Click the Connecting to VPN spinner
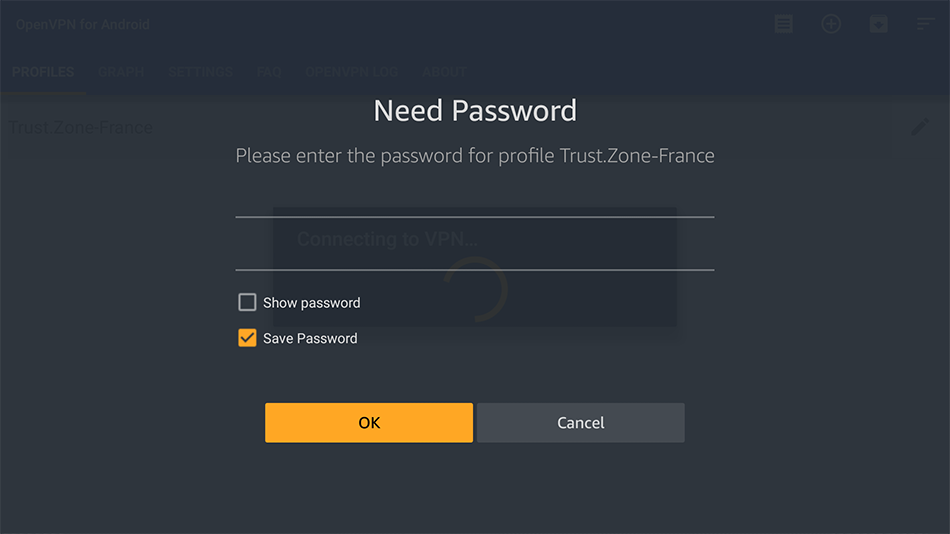Screen dimensions: 950x534 [478, 289]
